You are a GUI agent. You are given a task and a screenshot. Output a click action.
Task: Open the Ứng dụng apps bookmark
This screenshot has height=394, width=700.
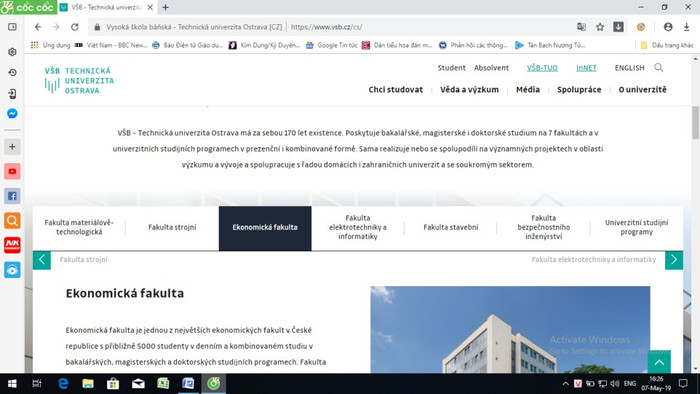click(x=51, y=45)
